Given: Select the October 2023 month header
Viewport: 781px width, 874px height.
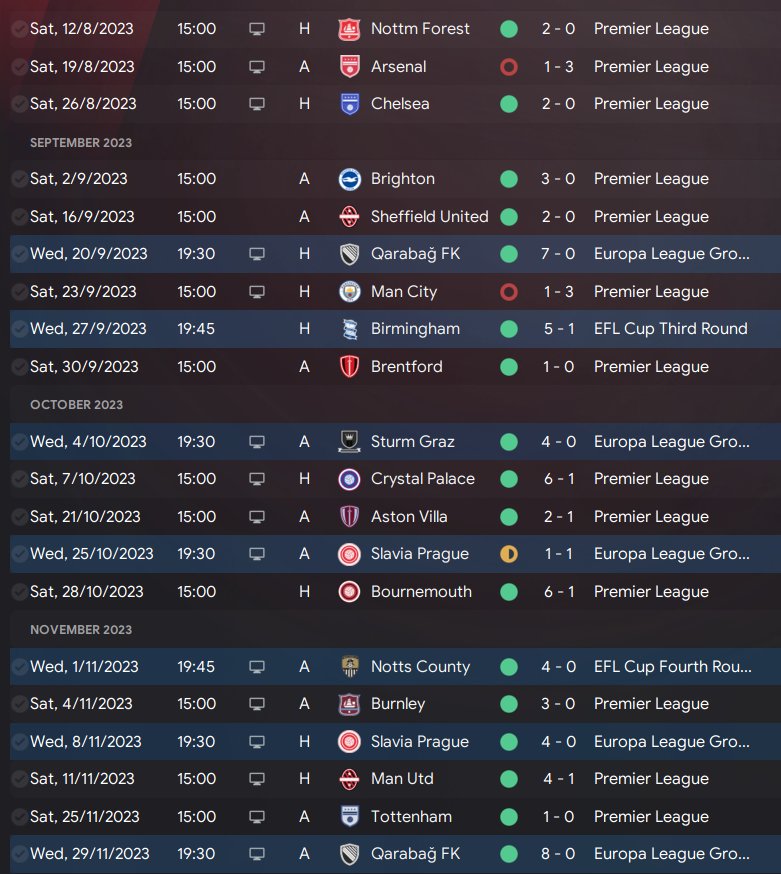Looking at the screenshot, I should [76, 405].
